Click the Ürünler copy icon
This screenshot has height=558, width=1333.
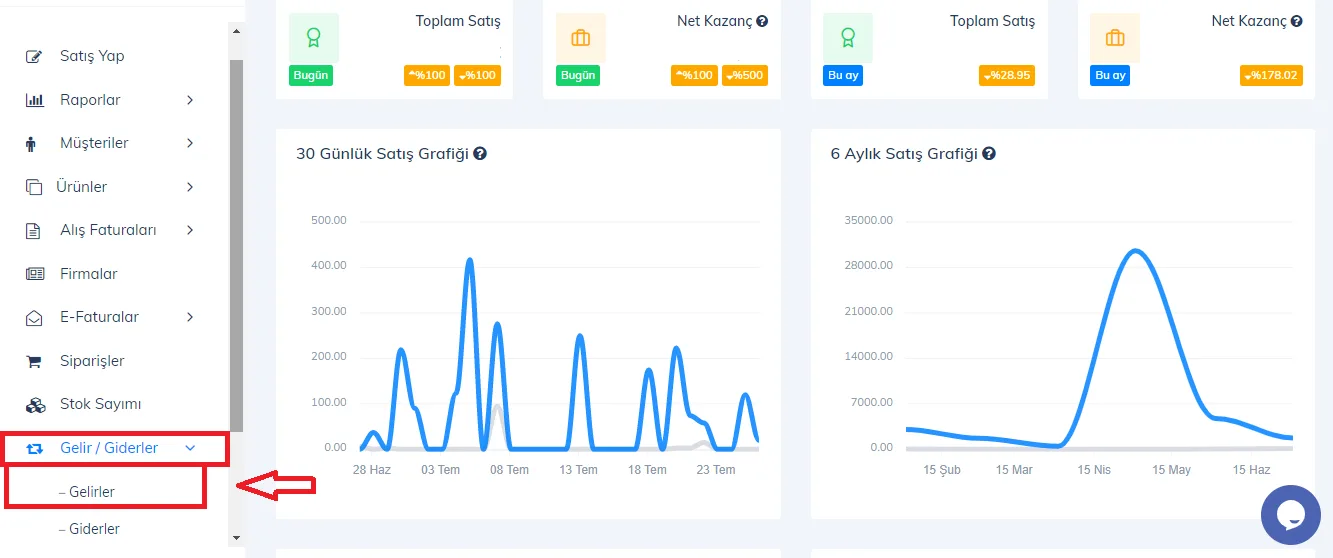pos(35,187)
